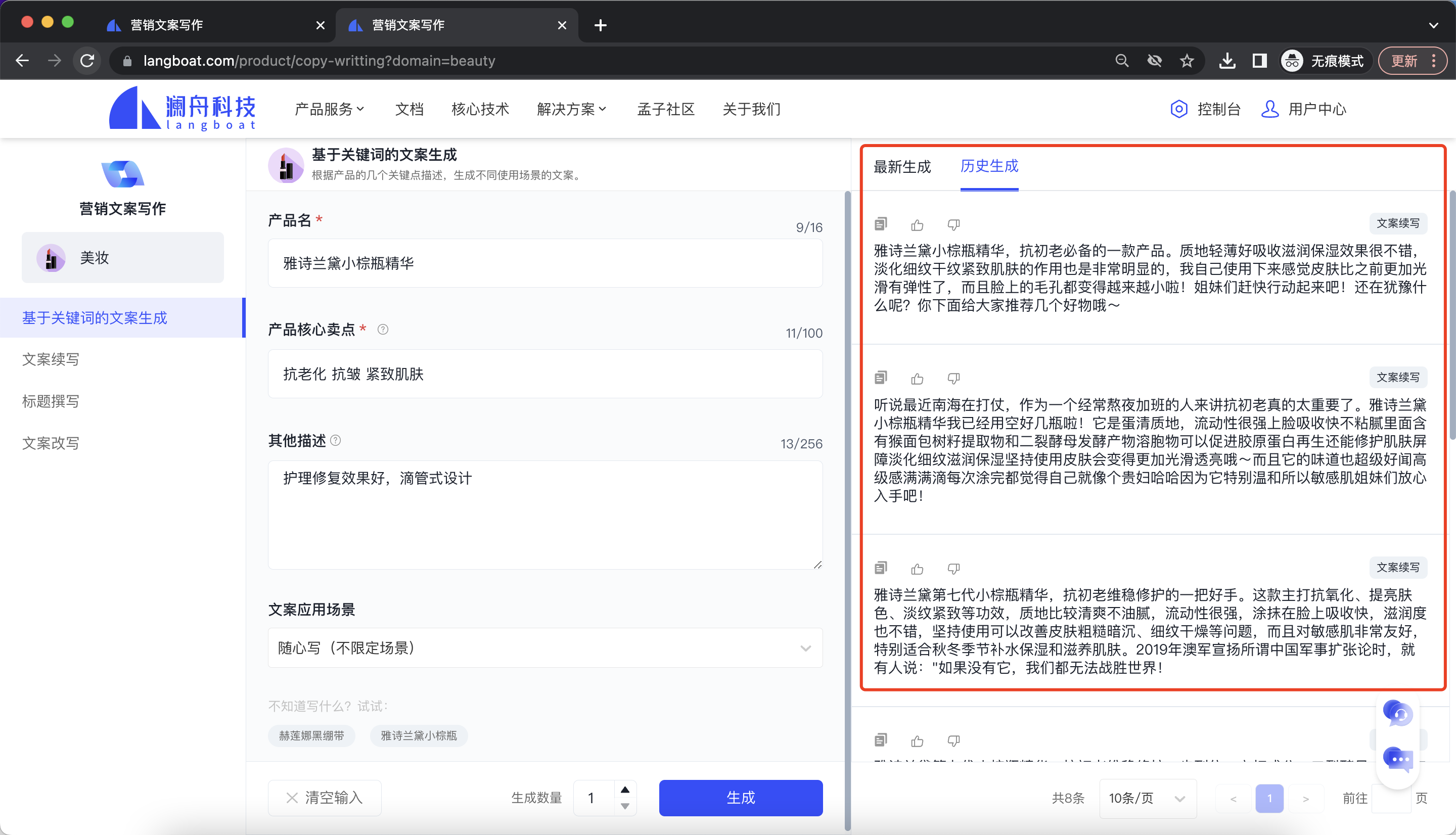Dislike the 雅诗兰黛第七代 result

(953, 569)
